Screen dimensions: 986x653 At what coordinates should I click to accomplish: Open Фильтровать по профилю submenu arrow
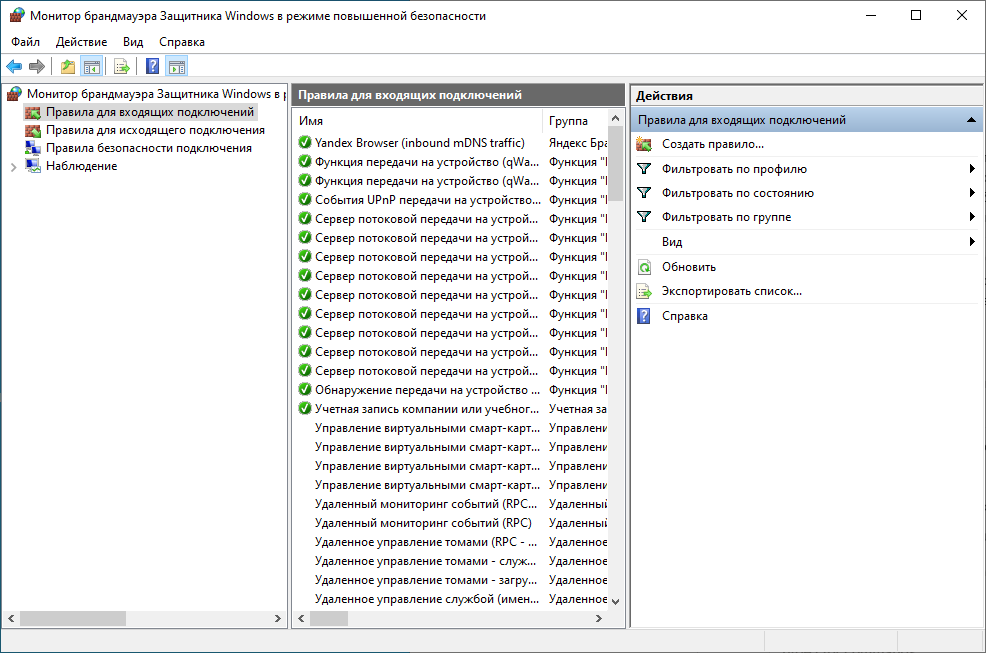972,169
